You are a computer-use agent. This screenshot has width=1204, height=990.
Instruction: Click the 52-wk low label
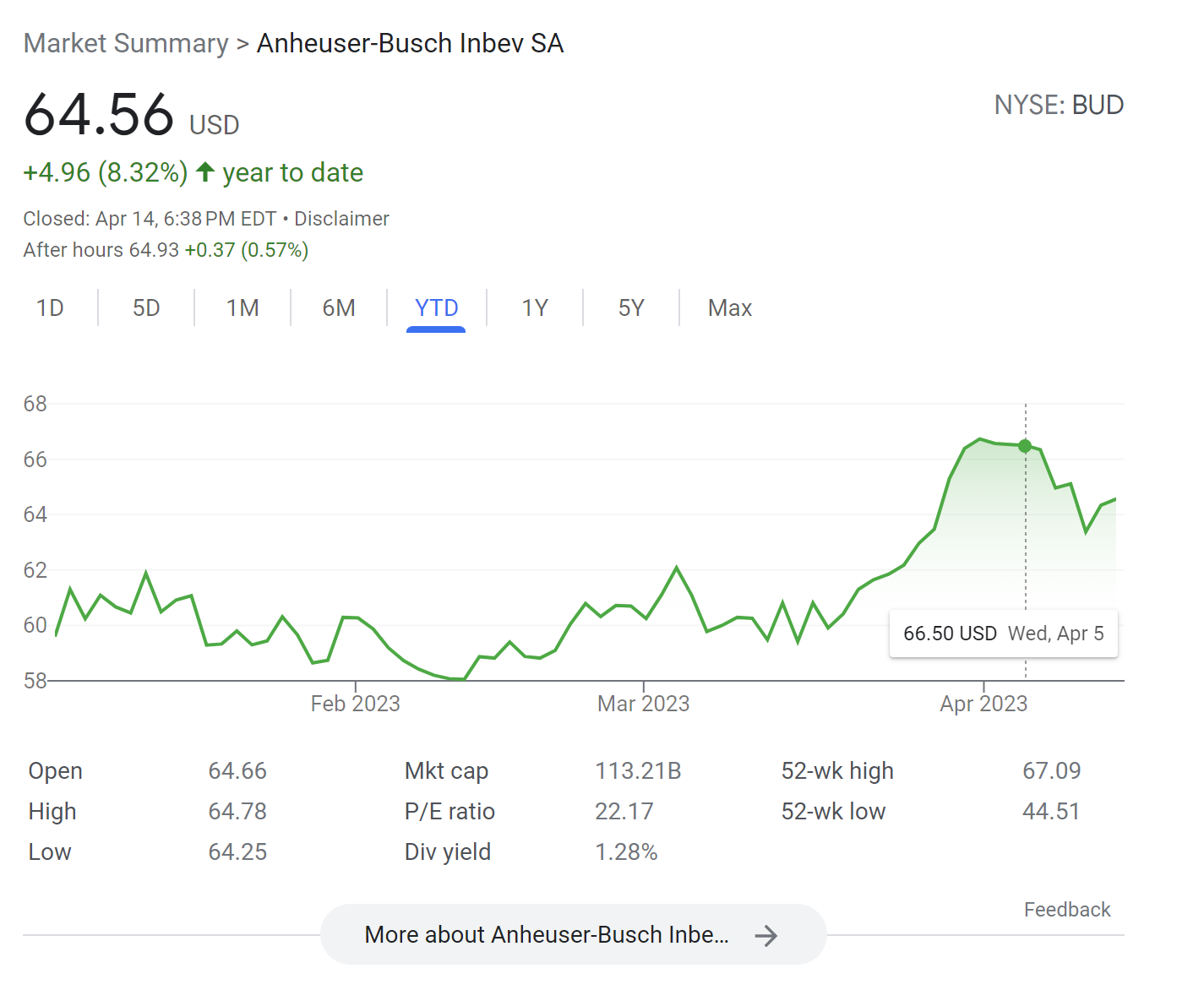(x=833, y=811)
